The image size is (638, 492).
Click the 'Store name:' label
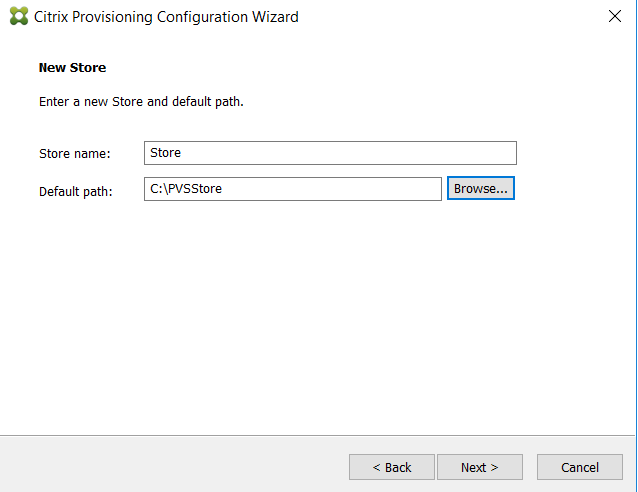point(74,154)
